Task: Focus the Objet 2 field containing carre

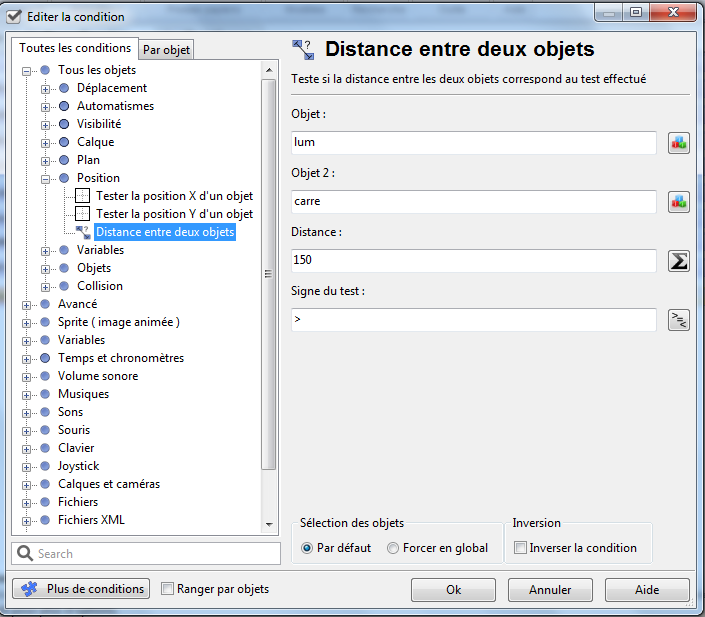Action: click(x=474, y=202)
